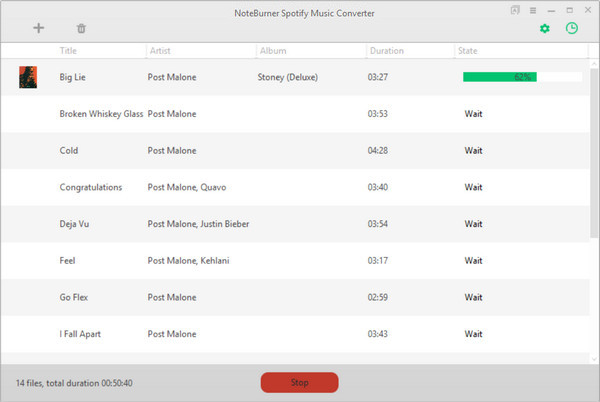Open the hamburger menu in the title bar
The image size is (600, 402).
[x=533, y=10]
